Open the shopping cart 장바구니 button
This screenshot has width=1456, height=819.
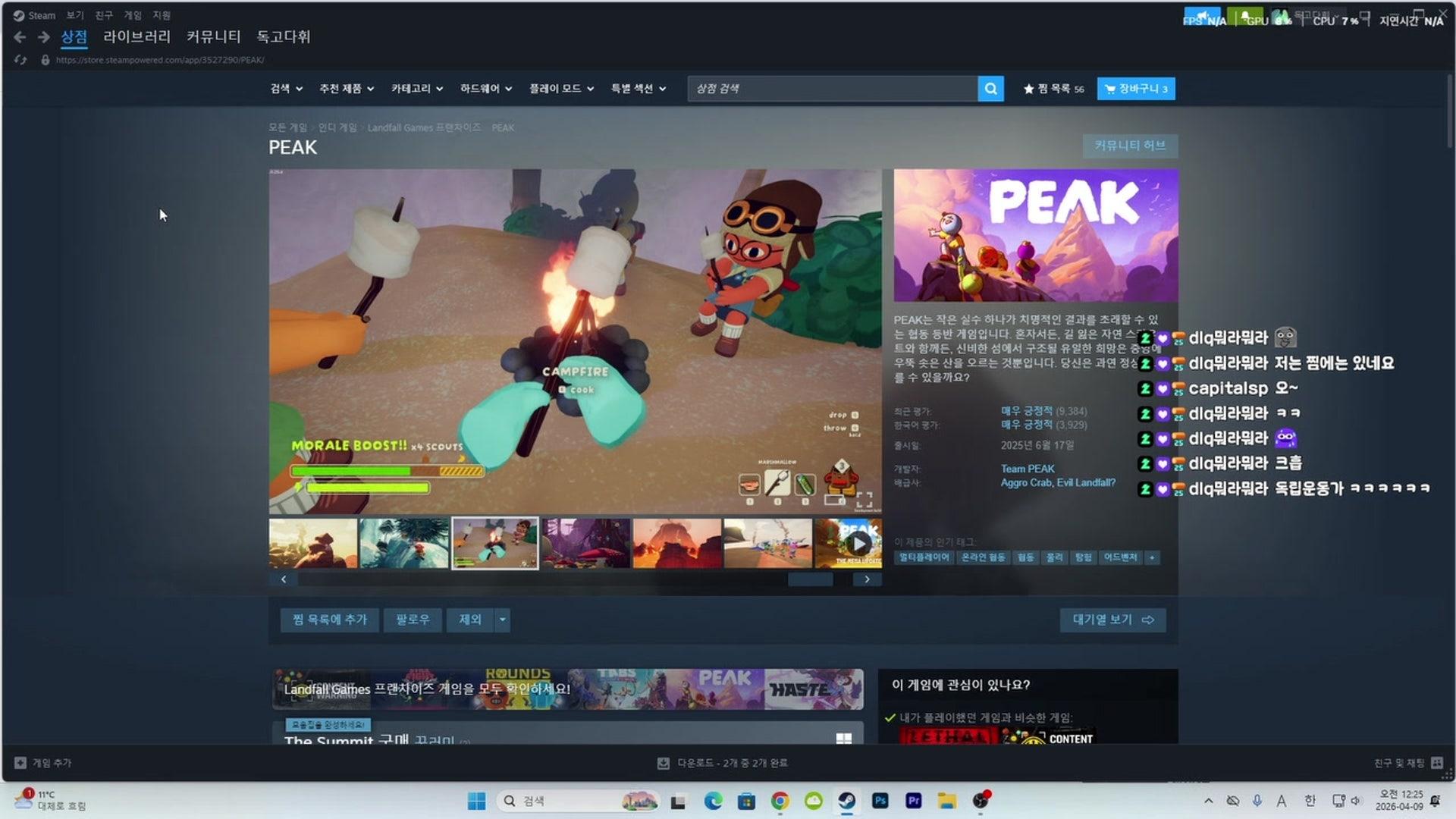(1135, 89)
